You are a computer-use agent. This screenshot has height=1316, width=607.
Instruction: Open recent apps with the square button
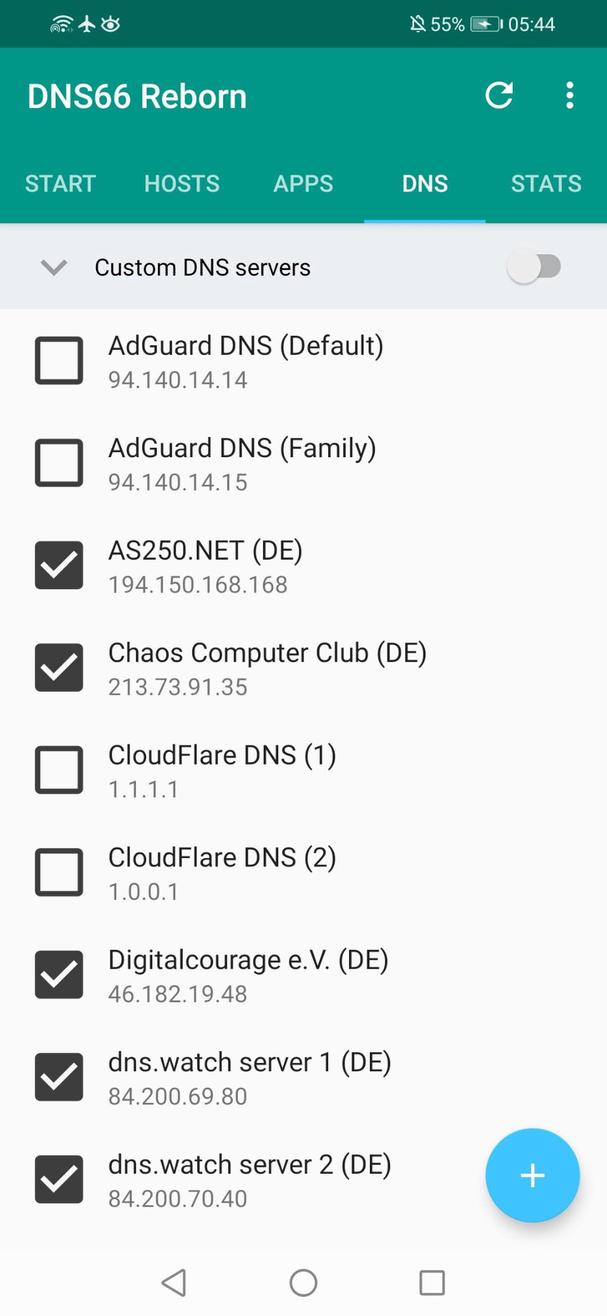coord(431,1282)
